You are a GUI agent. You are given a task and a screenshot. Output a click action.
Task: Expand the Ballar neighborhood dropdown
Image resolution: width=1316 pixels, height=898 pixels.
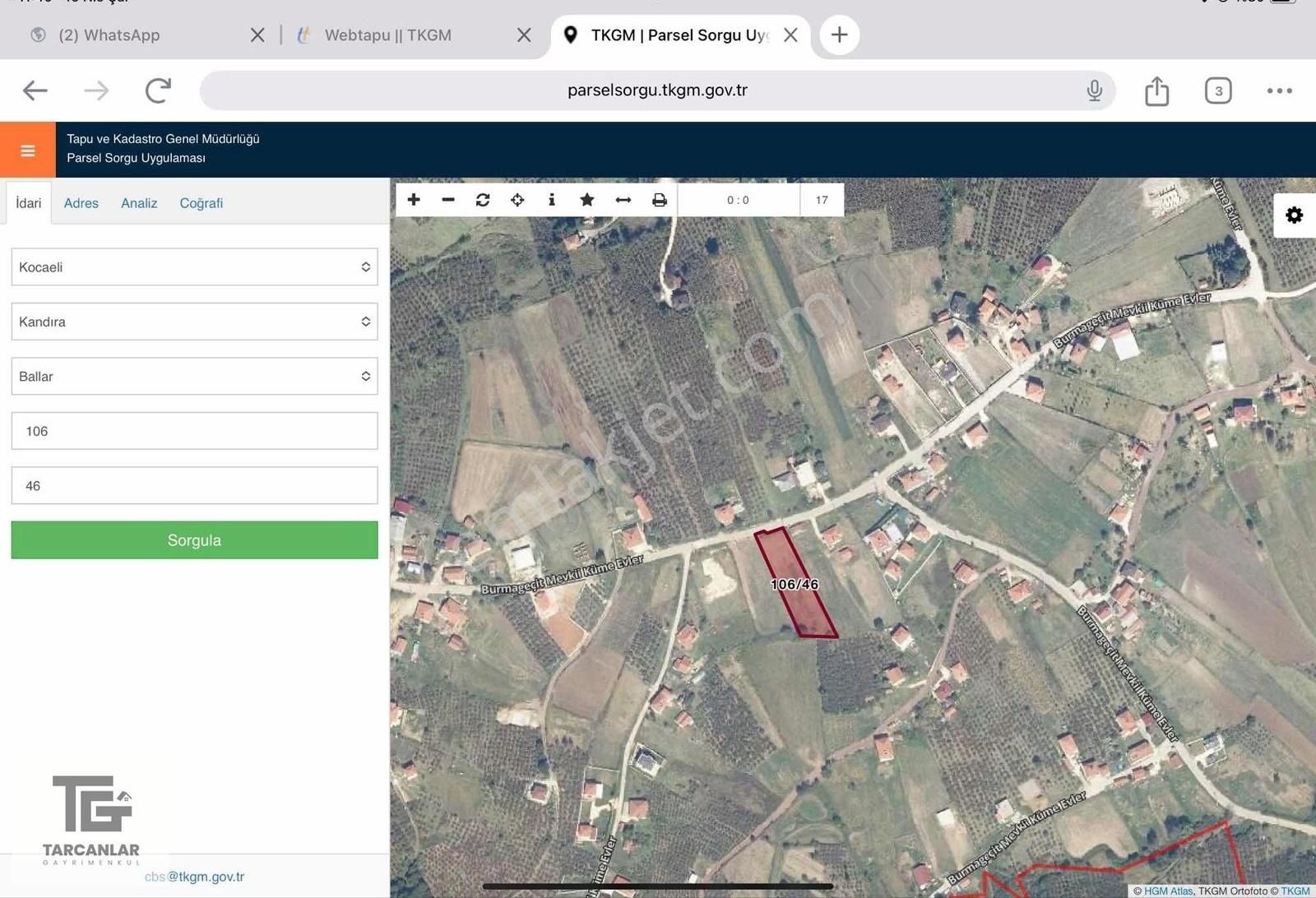[194, 376]
